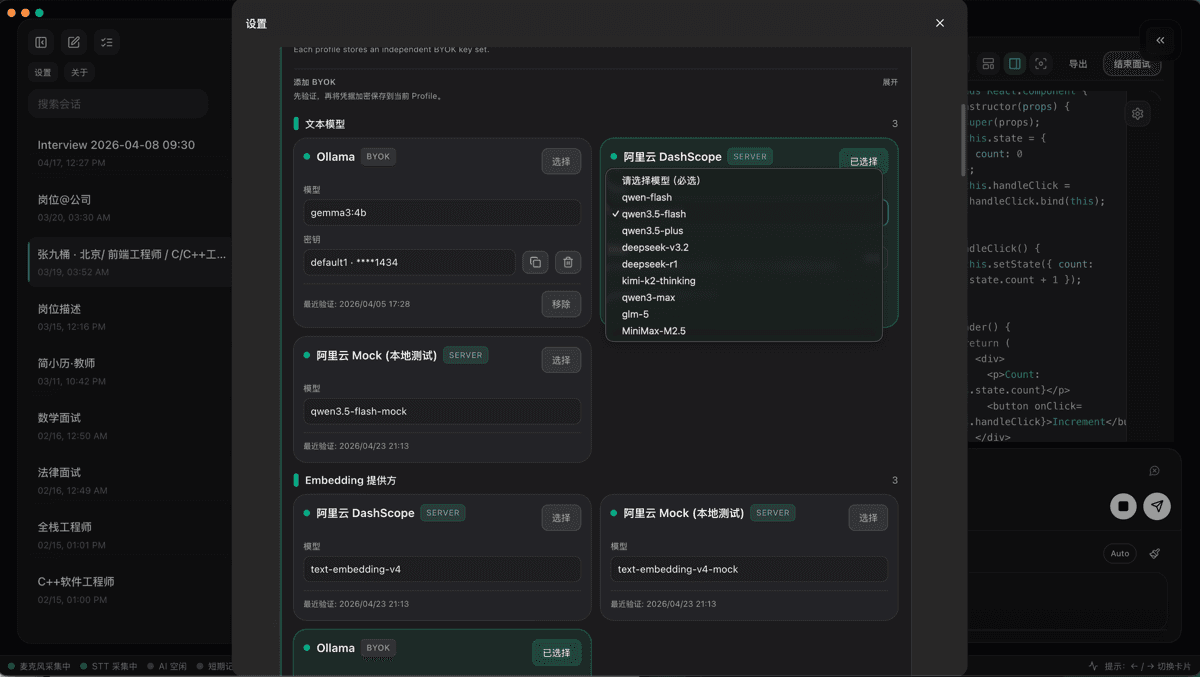Click the double-chevron collapse button
1200x677 pixels.
pyautogui.click(x=1160, y=40)
